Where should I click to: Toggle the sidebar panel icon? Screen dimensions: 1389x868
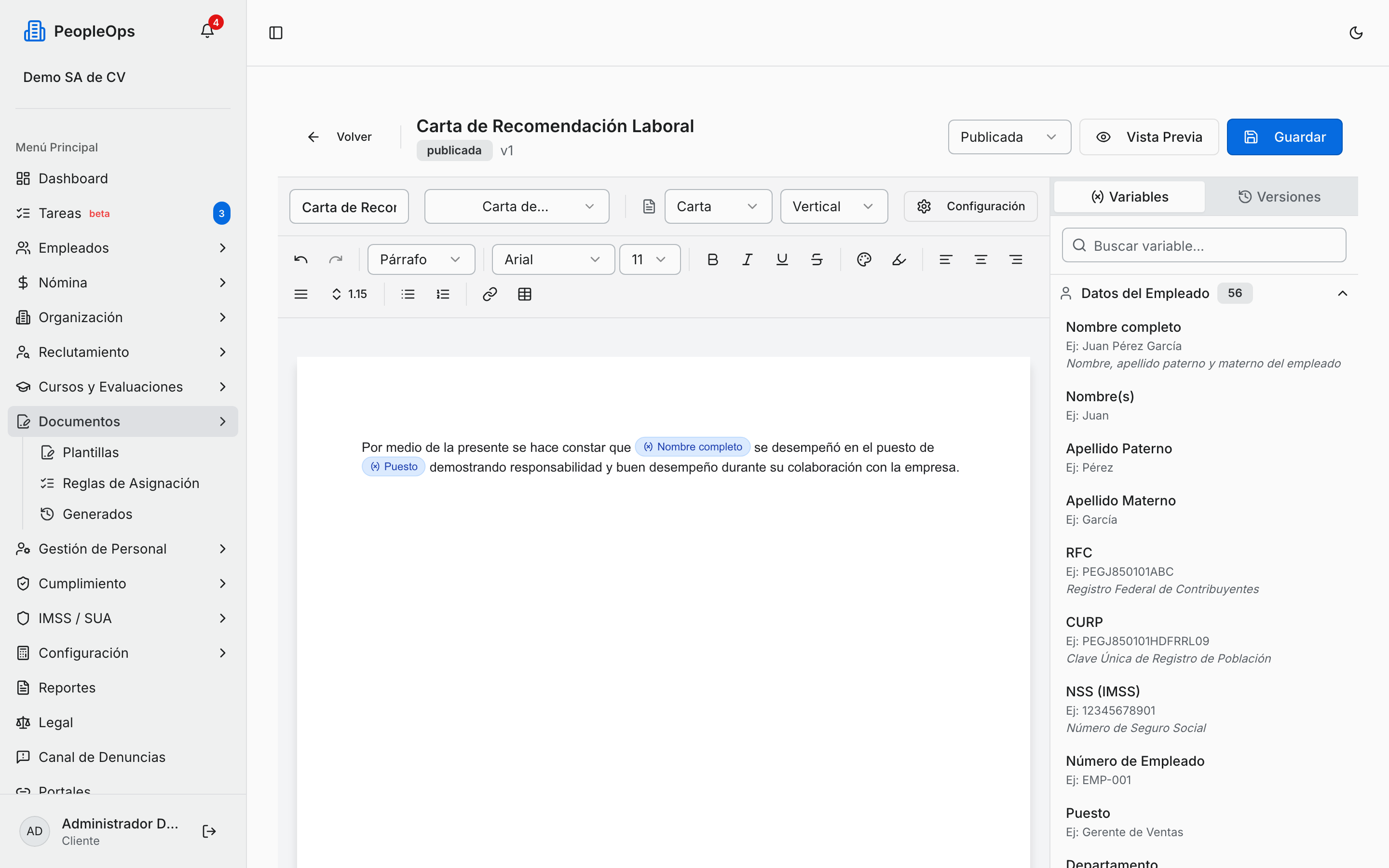(x=276, y=33)
